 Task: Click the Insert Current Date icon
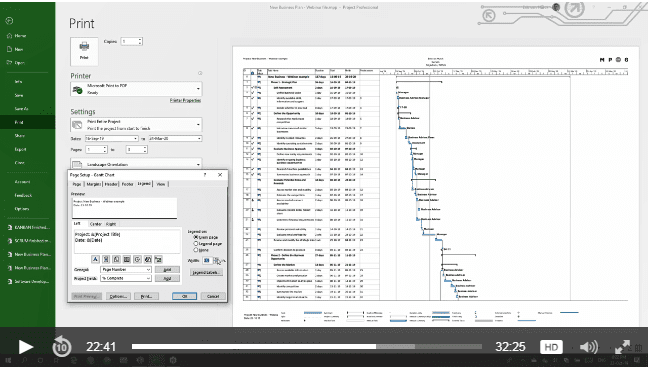(127, 259)
